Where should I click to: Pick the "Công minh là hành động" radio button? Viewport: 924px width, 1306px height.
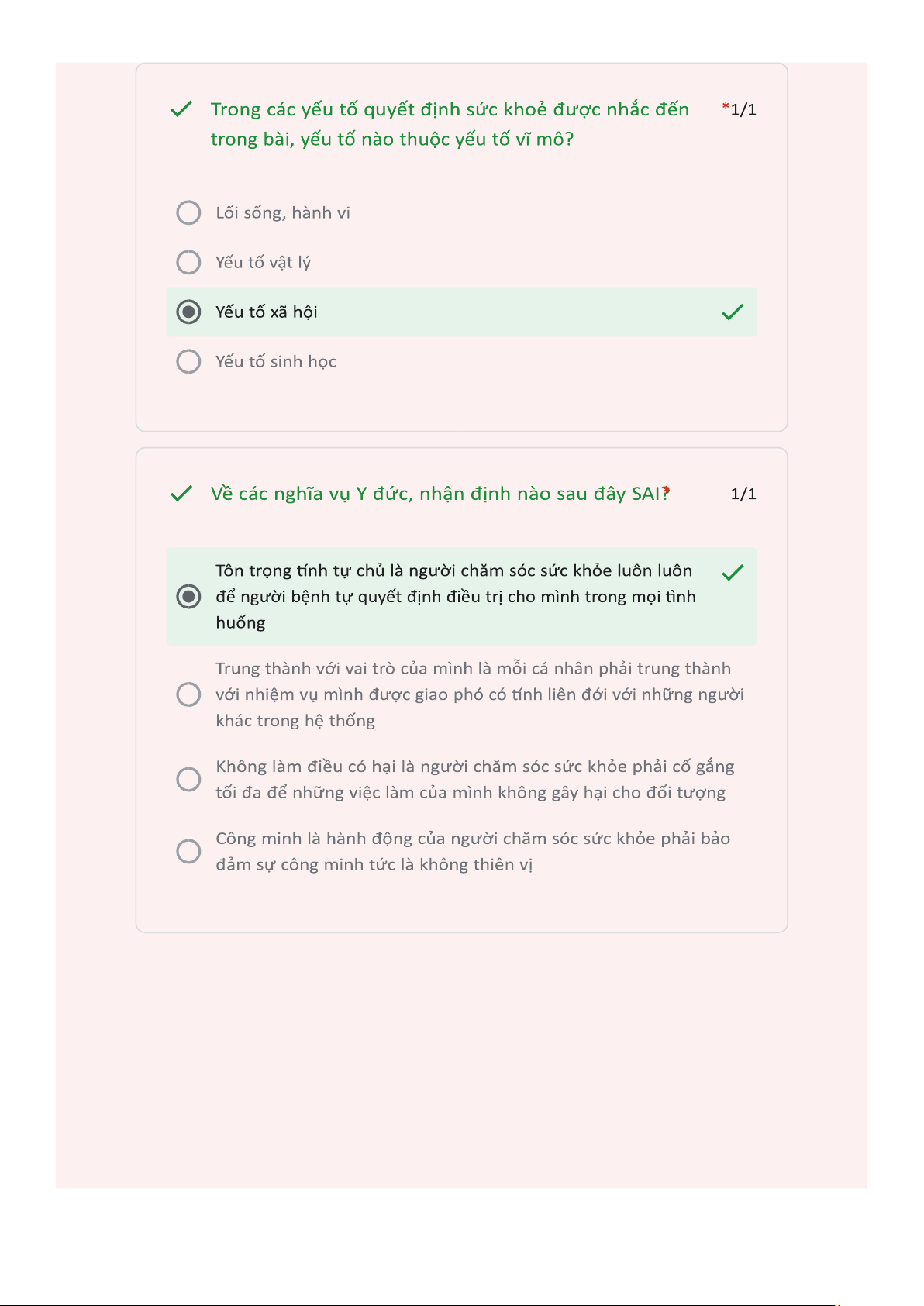[188, 851]
